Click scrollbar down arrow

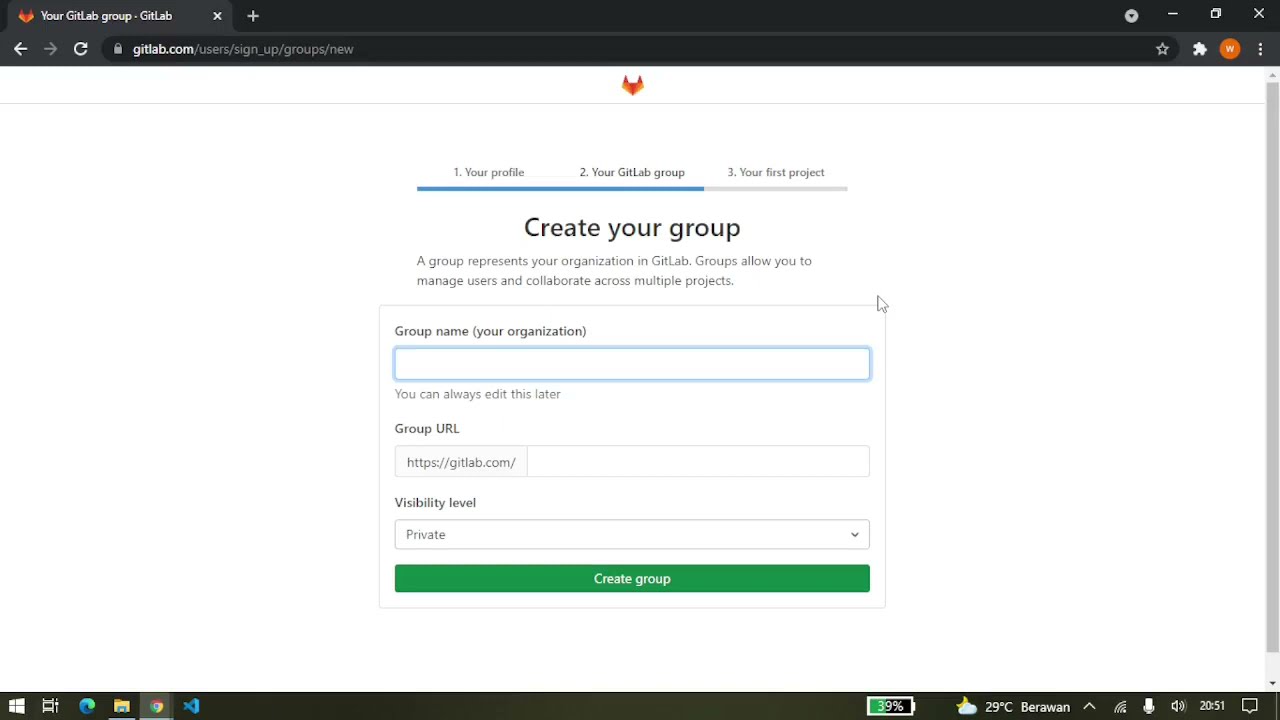(x=1272, y=684)
